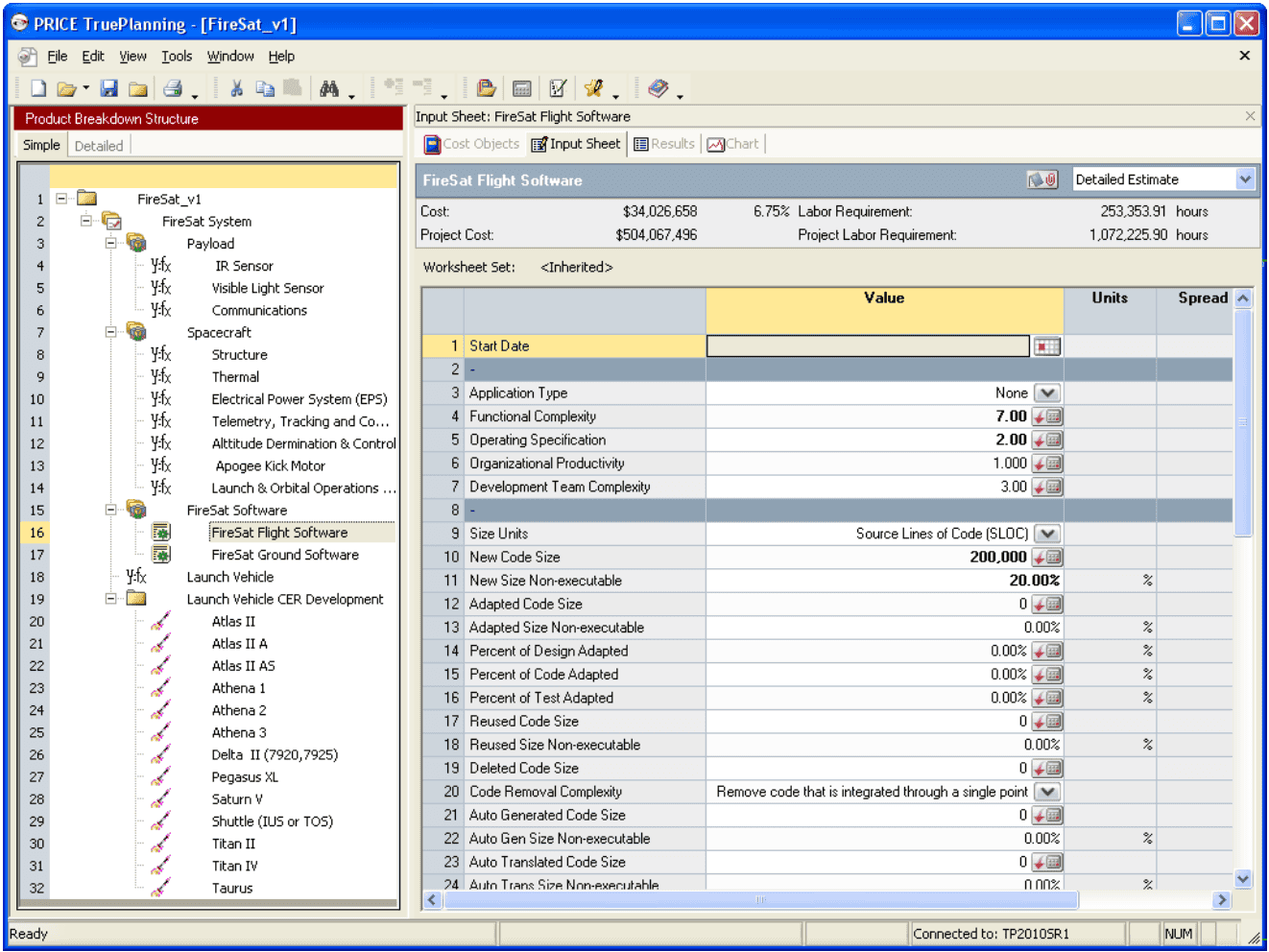This screenshot has height=952, width=1269.
Task: Click the New document toolbar icon
Action: pyautogui.click(x=38, y=89)
